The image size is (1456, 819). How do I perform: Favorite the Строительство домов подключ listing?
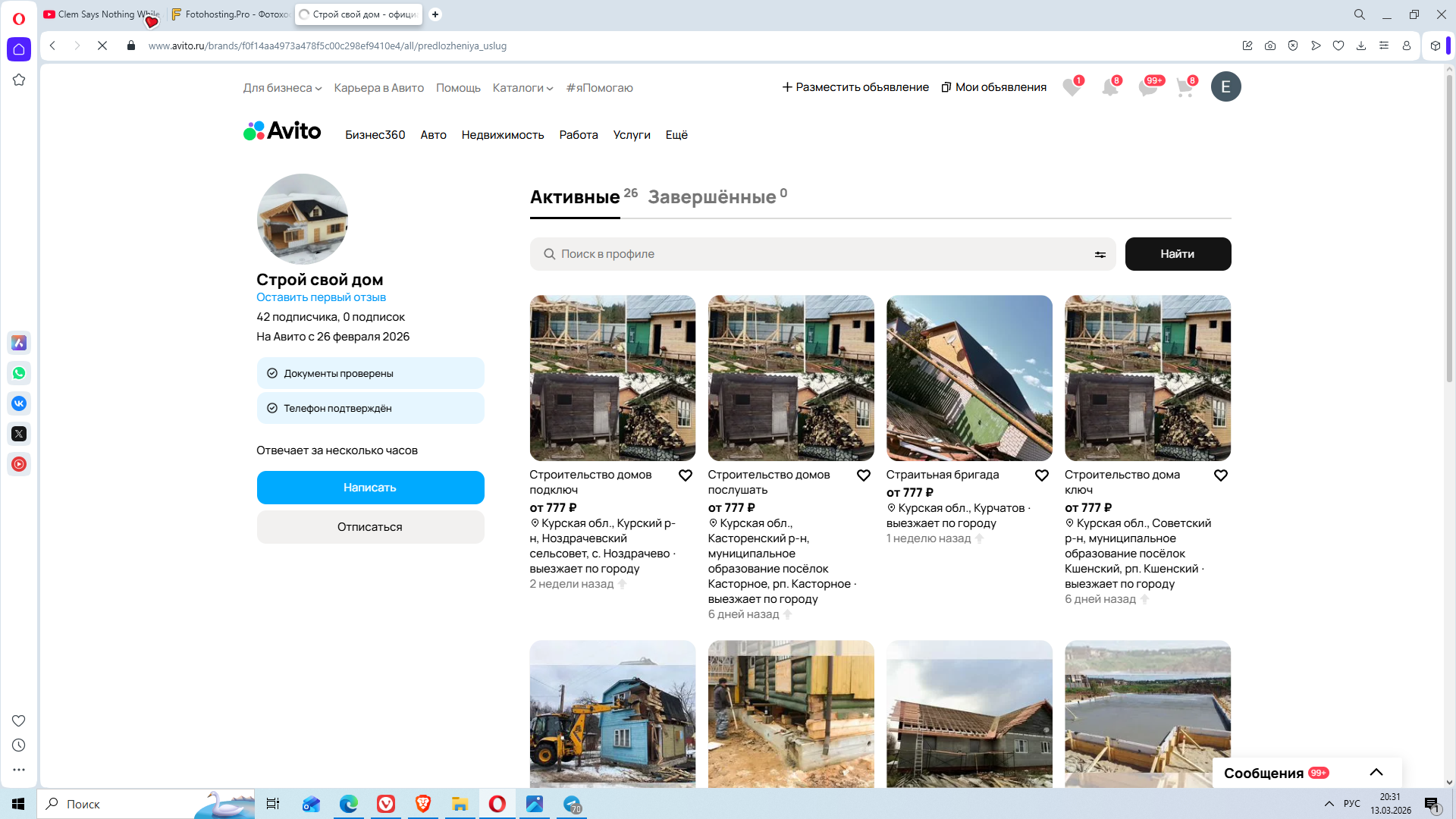686,475
